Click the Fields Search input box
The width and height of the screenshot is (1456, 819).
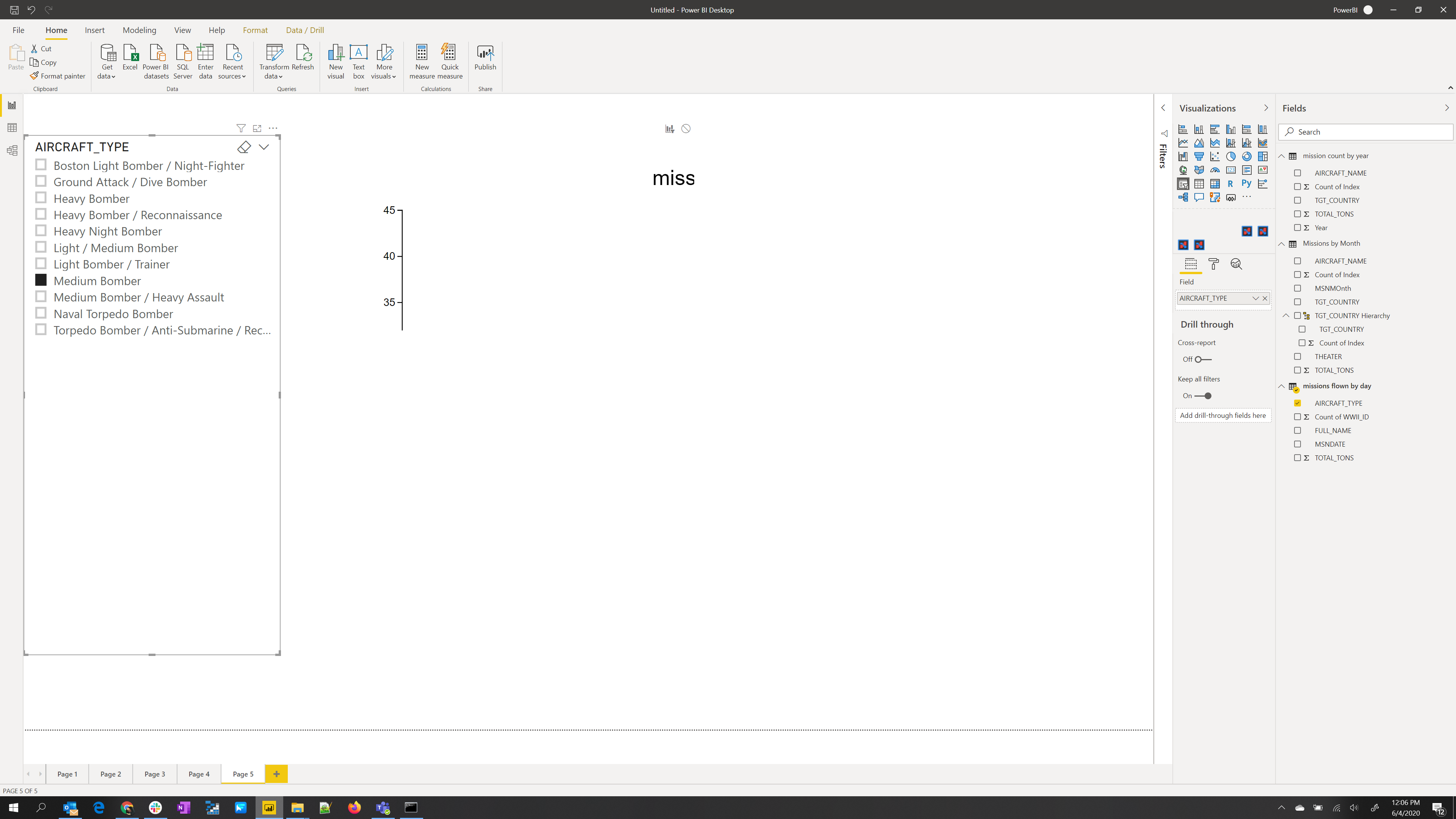point(1365,132)
